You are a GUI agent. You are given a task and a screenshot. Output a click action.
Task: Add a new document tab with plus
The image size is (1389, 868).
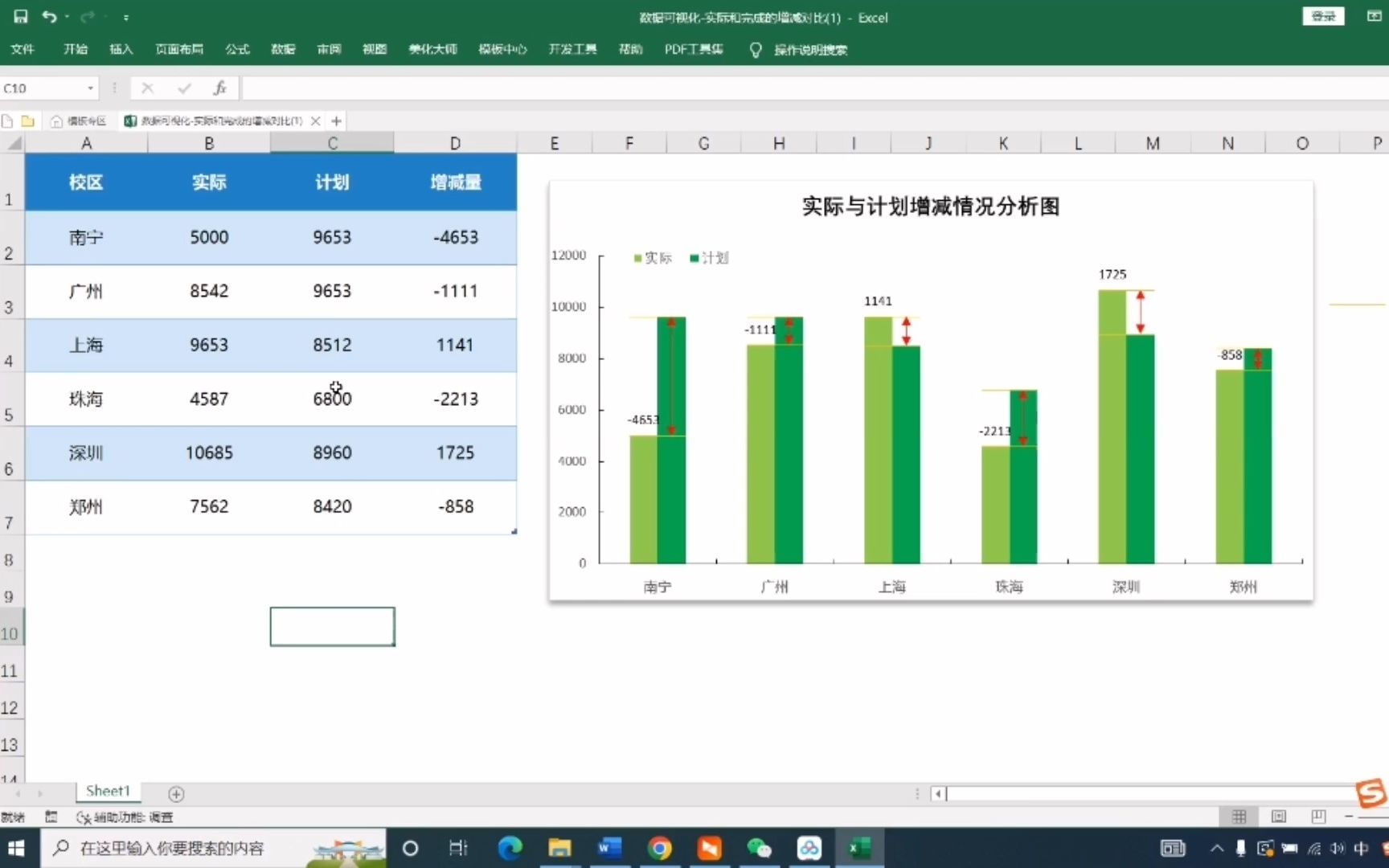pos(337,121)
